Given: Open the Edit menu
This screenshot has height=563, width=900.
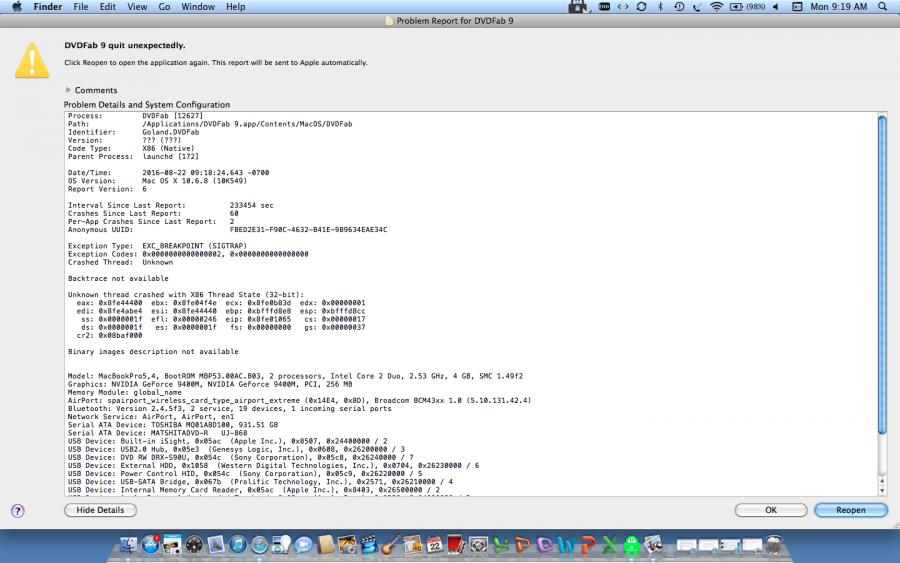Looking at the screenshot, I should [107, 7].
